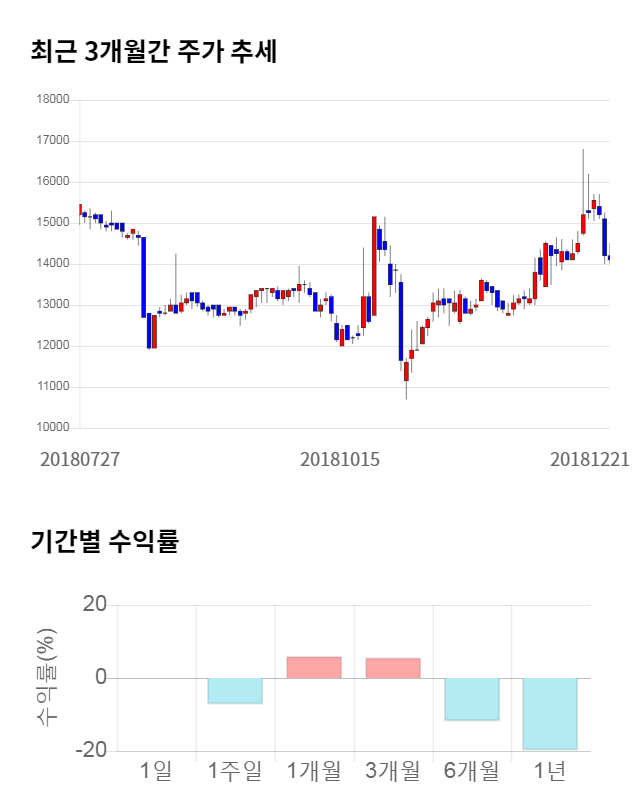Click the 14000 price axis label
640x810 pixels.
tap(52, 264)
